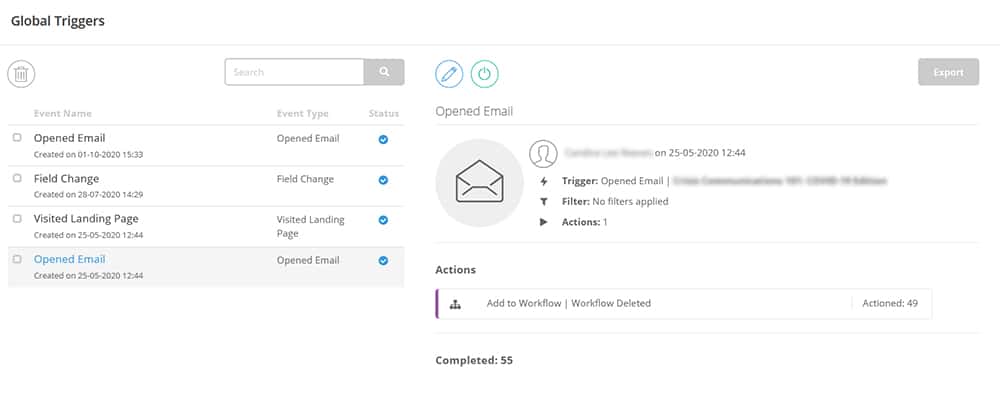Toggle checkbox for highlighted Opened Email row

[x=17, y=258]
